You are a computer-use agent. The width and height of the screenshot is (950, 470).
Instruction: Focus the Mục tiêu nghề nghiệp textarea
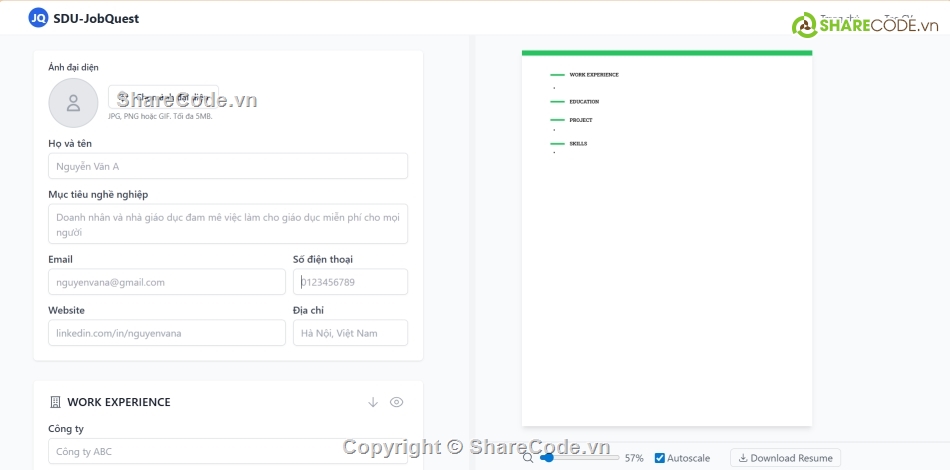(227, 224)
